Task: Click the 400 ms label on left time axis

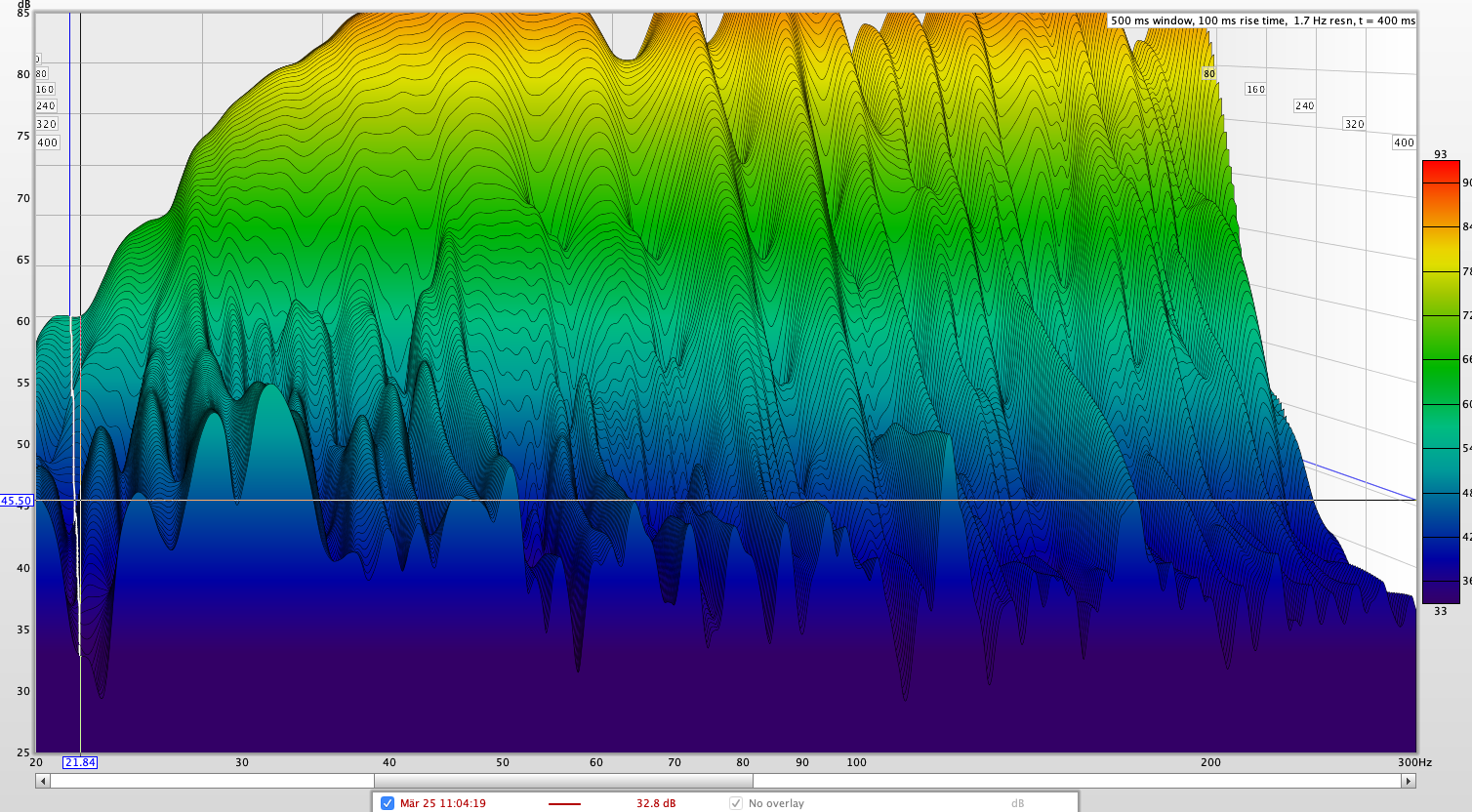Action: pyautogui.click(x=47, y=142)
